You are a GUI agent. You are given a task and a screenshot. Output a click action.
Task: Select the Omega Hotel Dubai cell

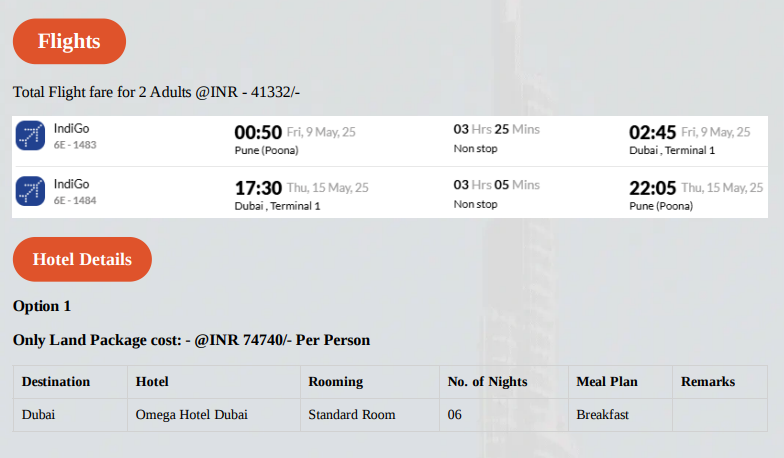[192, 414]
